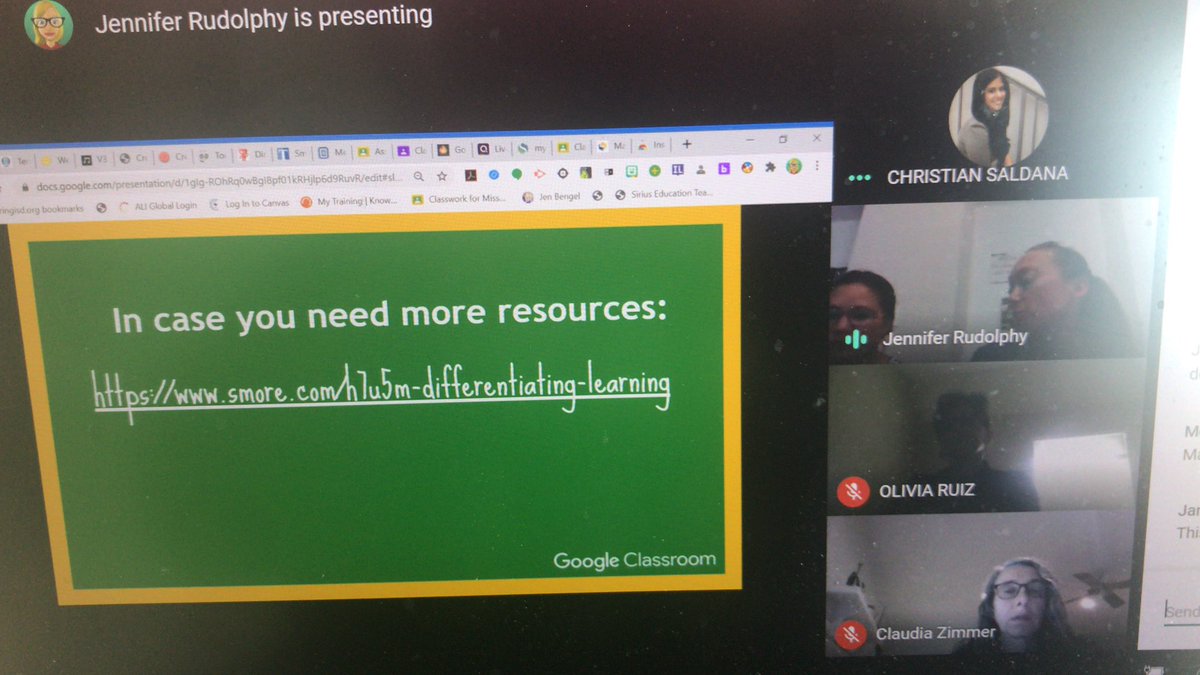Click the 'CHRISTIAN SALDANA' name label
This screenshot has width=1200, height=675.
point(977,175)
